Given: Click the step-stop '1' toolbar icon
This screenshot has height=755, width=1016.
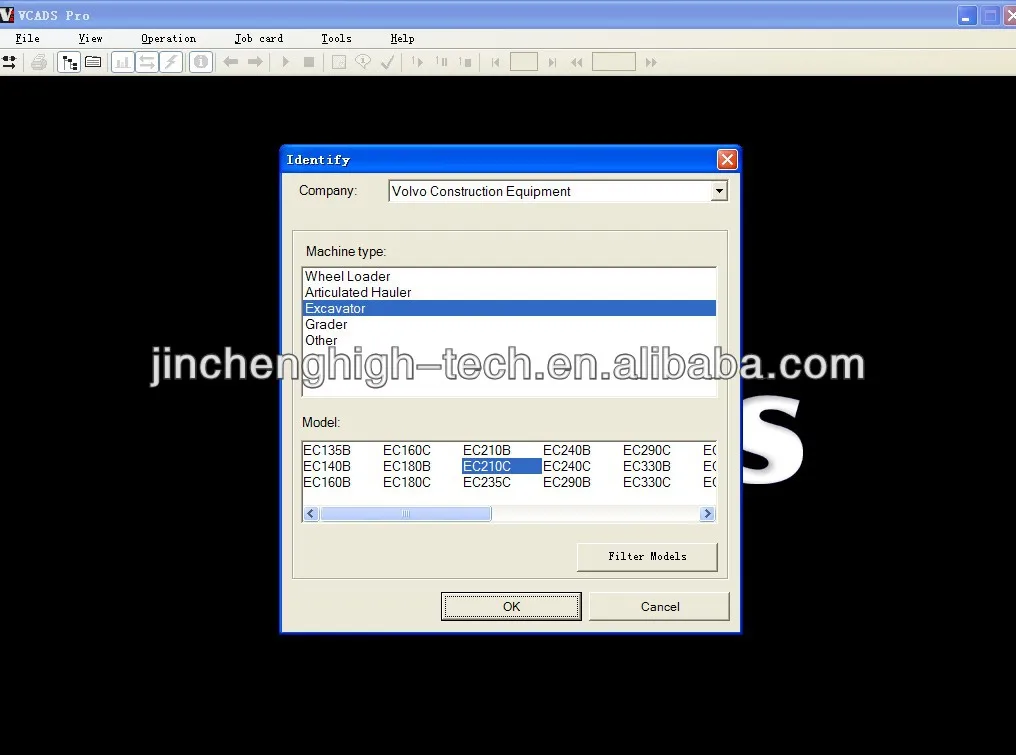Looking at the screenshot, I should click(465, 62).
